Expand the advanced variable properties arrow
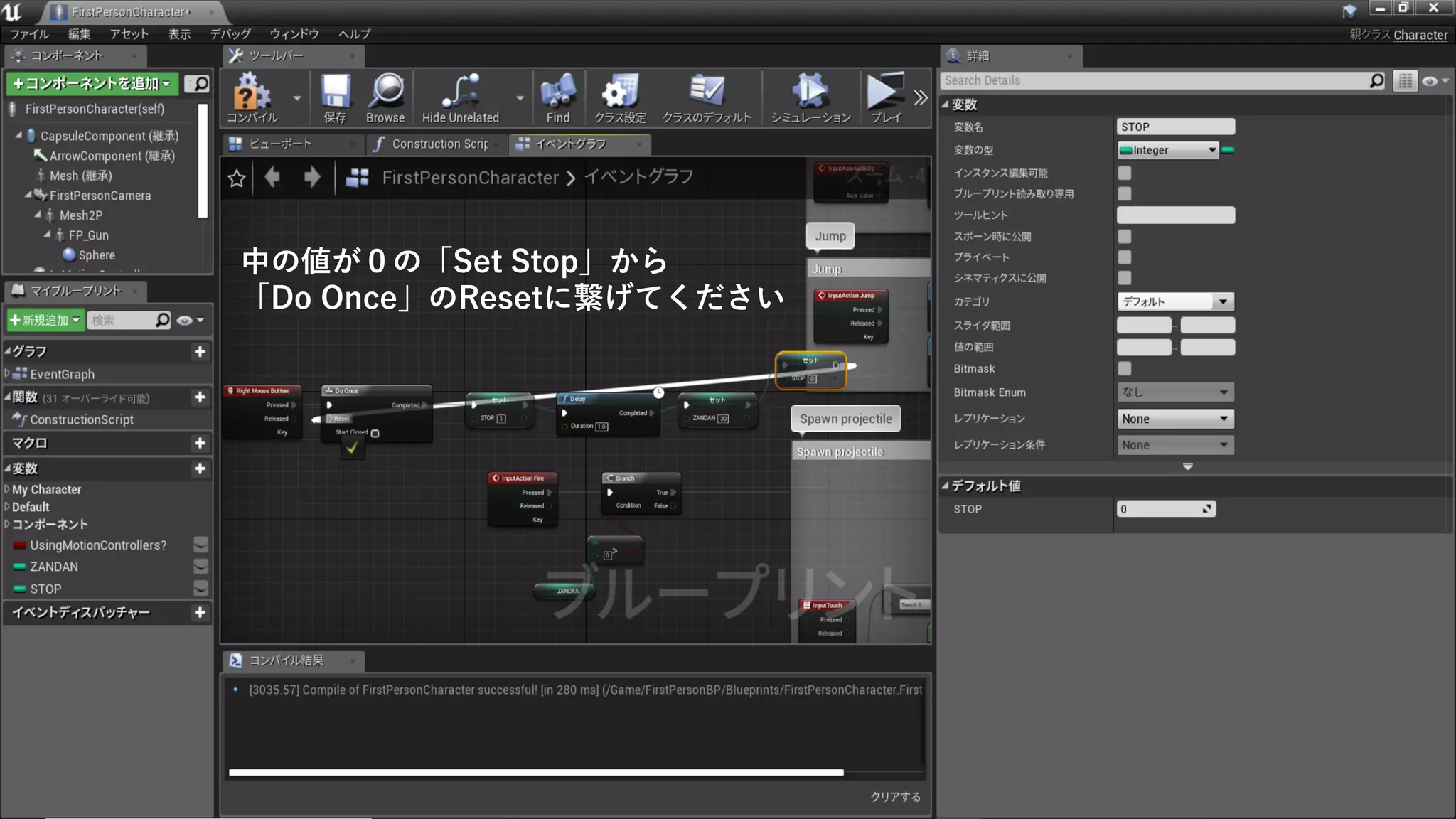This screenshot has width=1456, height=819. 1187,466
